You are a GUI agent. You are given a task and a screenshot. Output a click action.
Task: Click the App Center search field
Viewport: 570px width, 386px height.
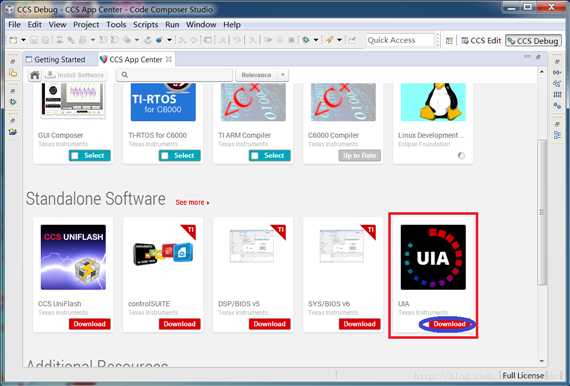[x=174, y=75]
